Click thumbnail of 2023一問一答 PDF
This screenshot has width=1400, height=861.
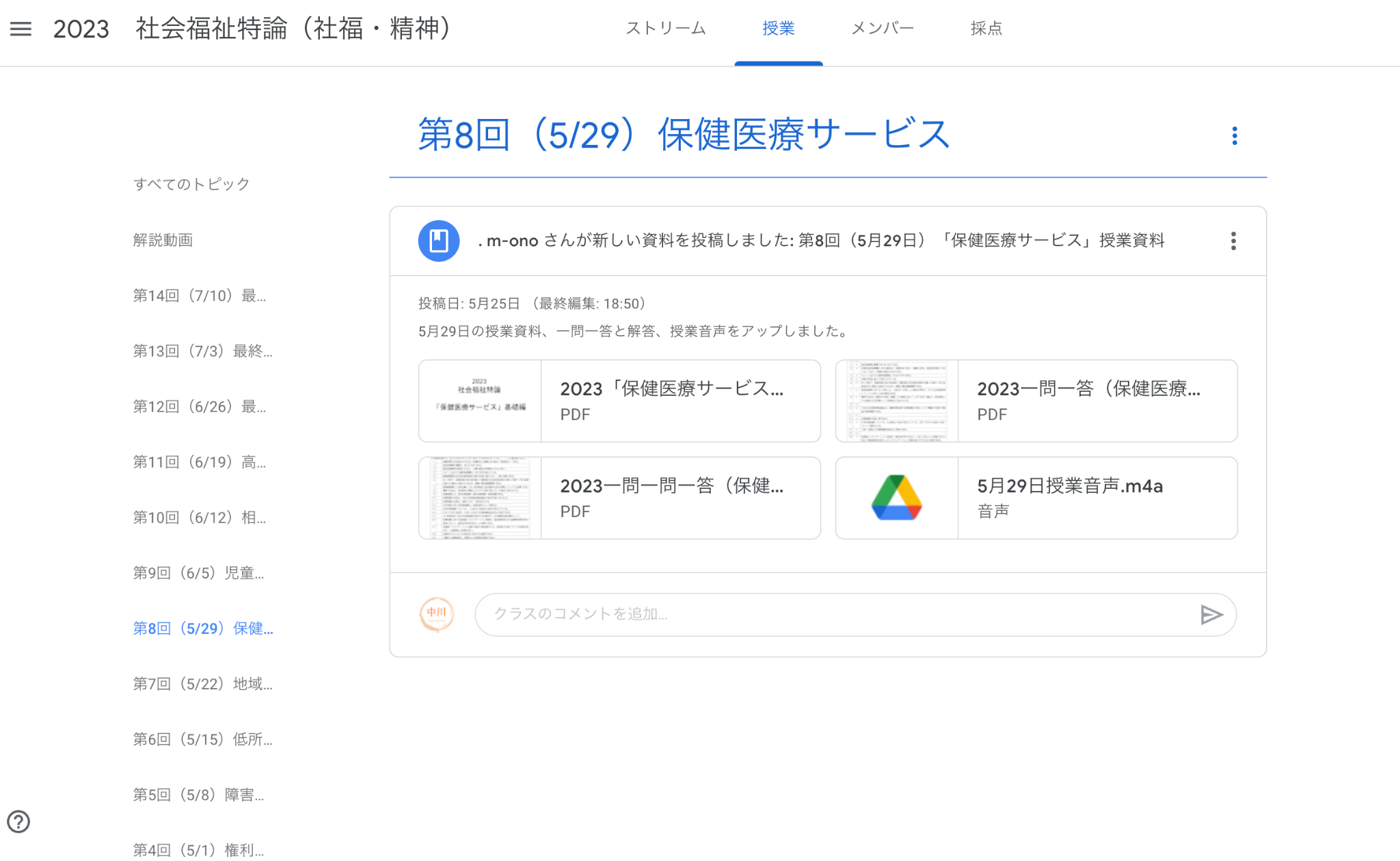896,401
